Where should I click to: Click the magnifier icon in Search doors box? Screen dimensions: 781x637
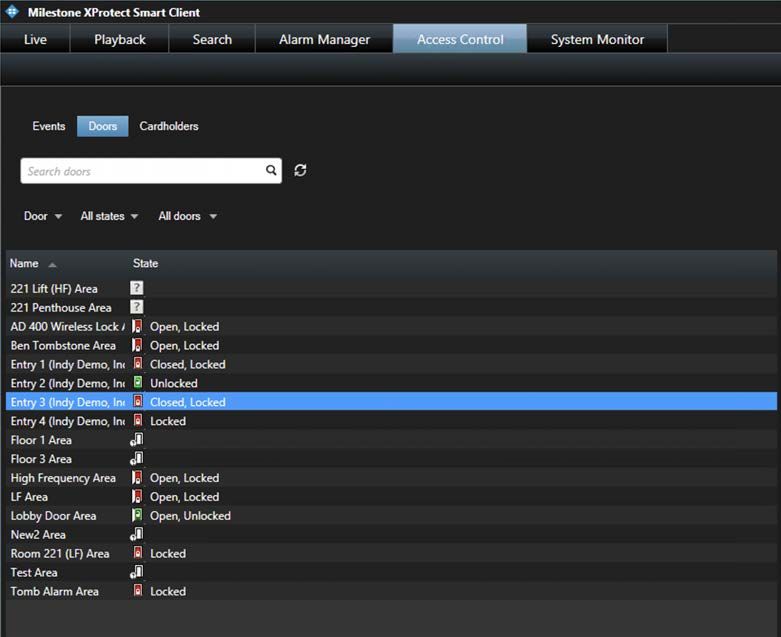[x=271, y=170]
